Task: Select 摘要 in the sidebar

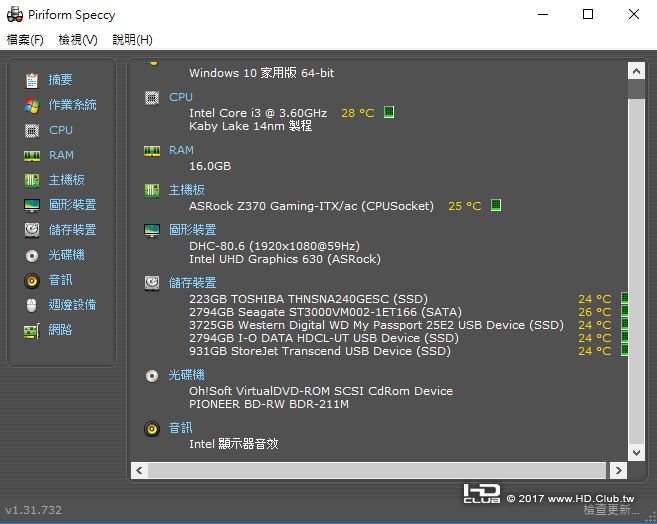Action: point(60,80)
